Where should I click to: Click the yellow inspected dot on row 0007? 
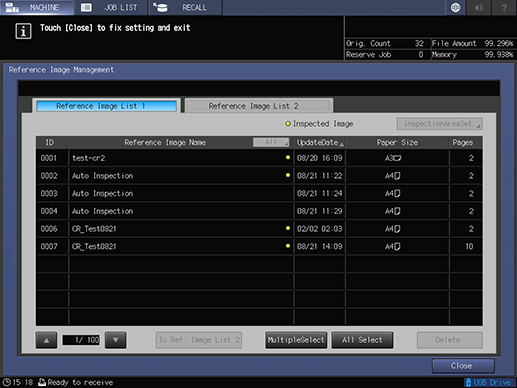pyautogui.click(x=288, y=246)
